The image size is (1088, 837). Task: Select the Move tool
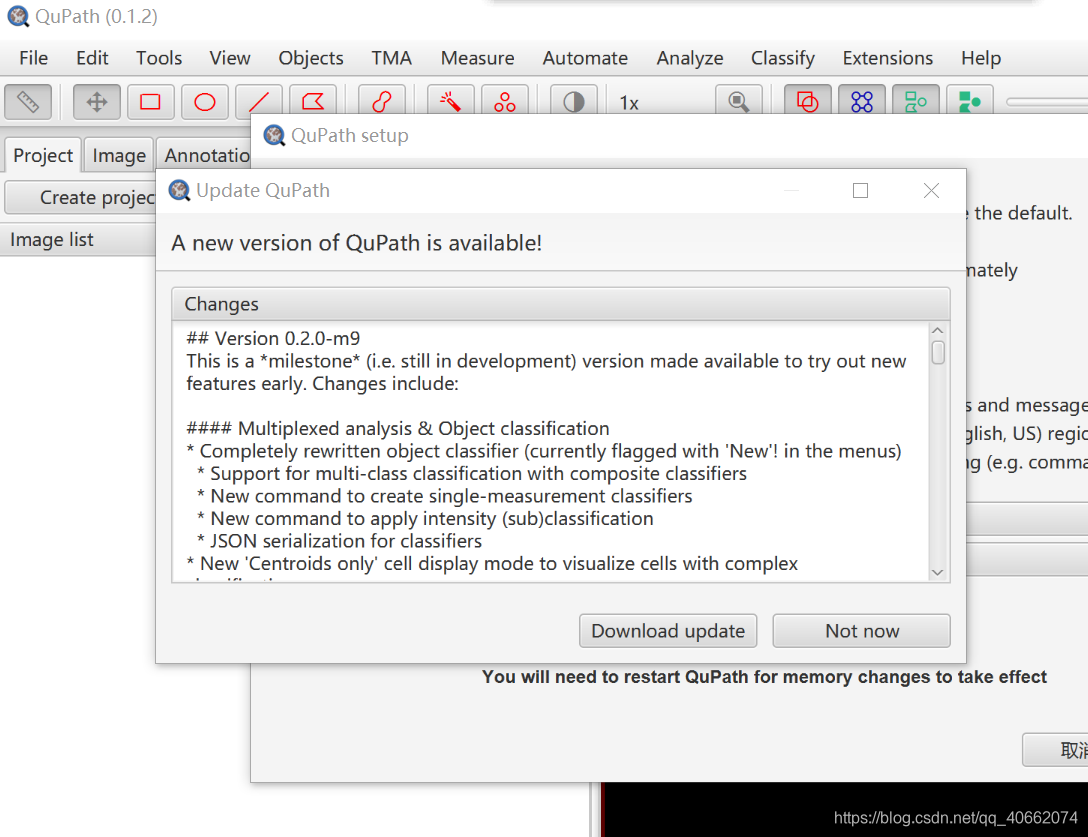tap(96, 102)
